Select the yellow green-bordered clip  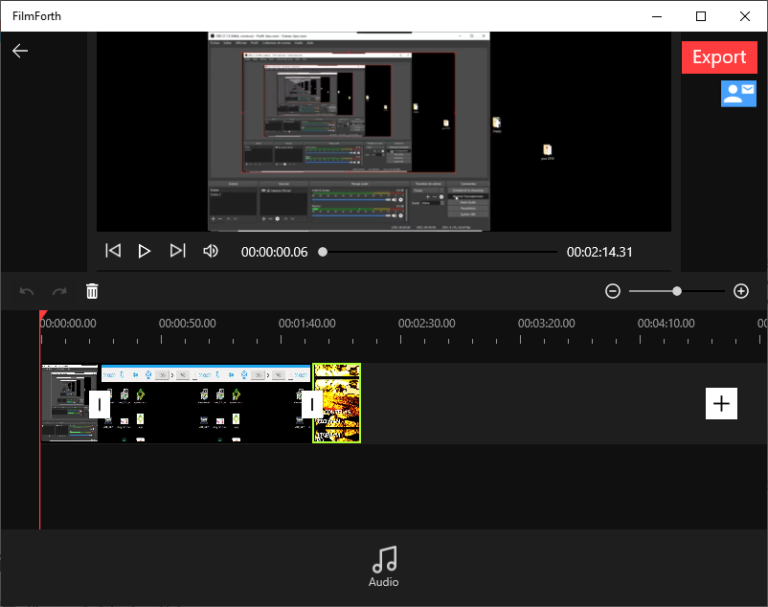[336, 403]
